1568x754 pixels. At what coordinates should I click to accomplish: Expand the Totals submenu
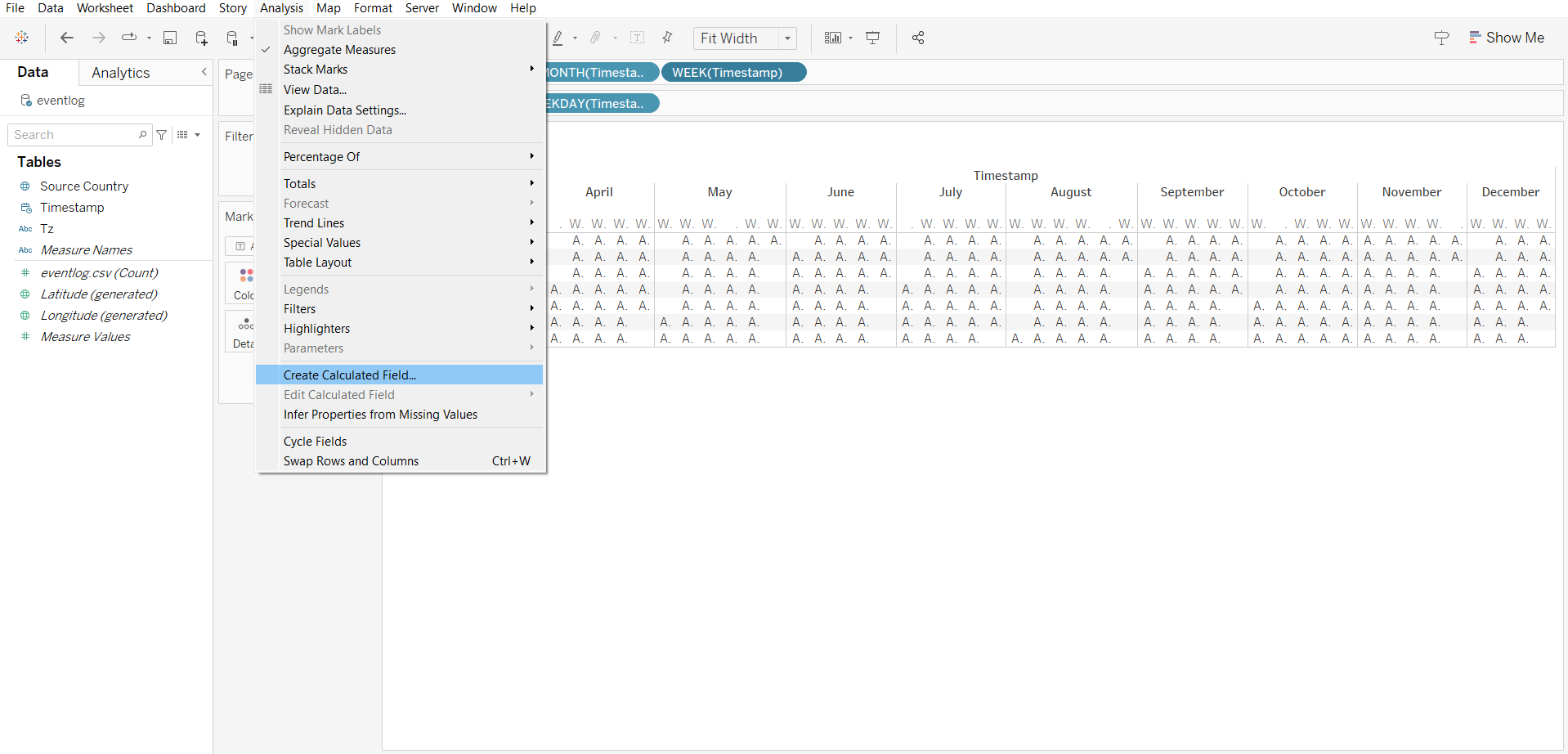(x=407, y=184)
